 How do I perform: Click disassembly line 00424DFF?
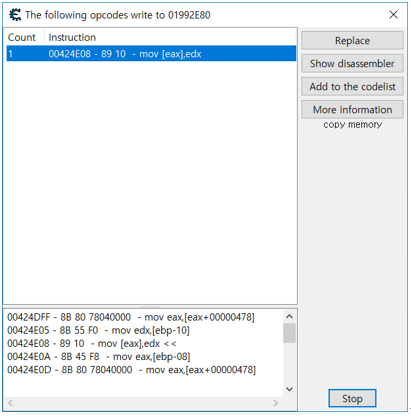131,317
